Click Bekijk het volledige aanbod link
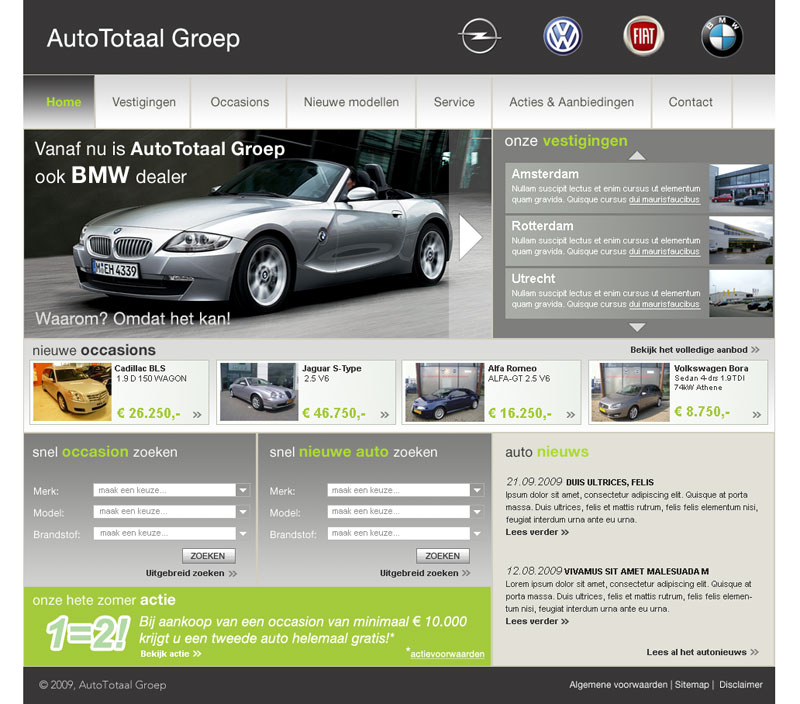This screenshot has width=800, height=704. pos(694,350)
